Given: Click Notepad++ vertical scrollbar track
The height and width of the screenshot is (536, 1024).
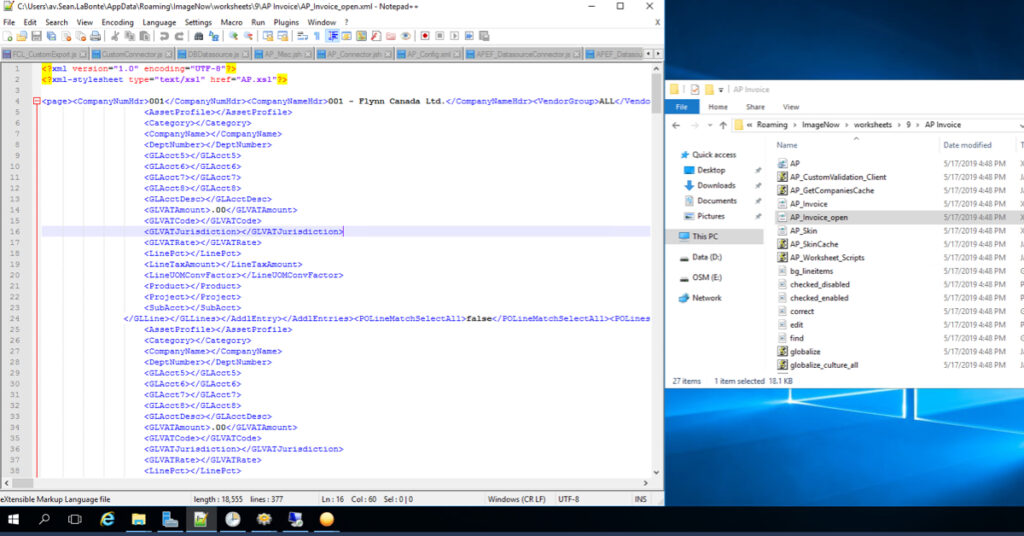Looking at the screenshot, I should coord(656,300).
